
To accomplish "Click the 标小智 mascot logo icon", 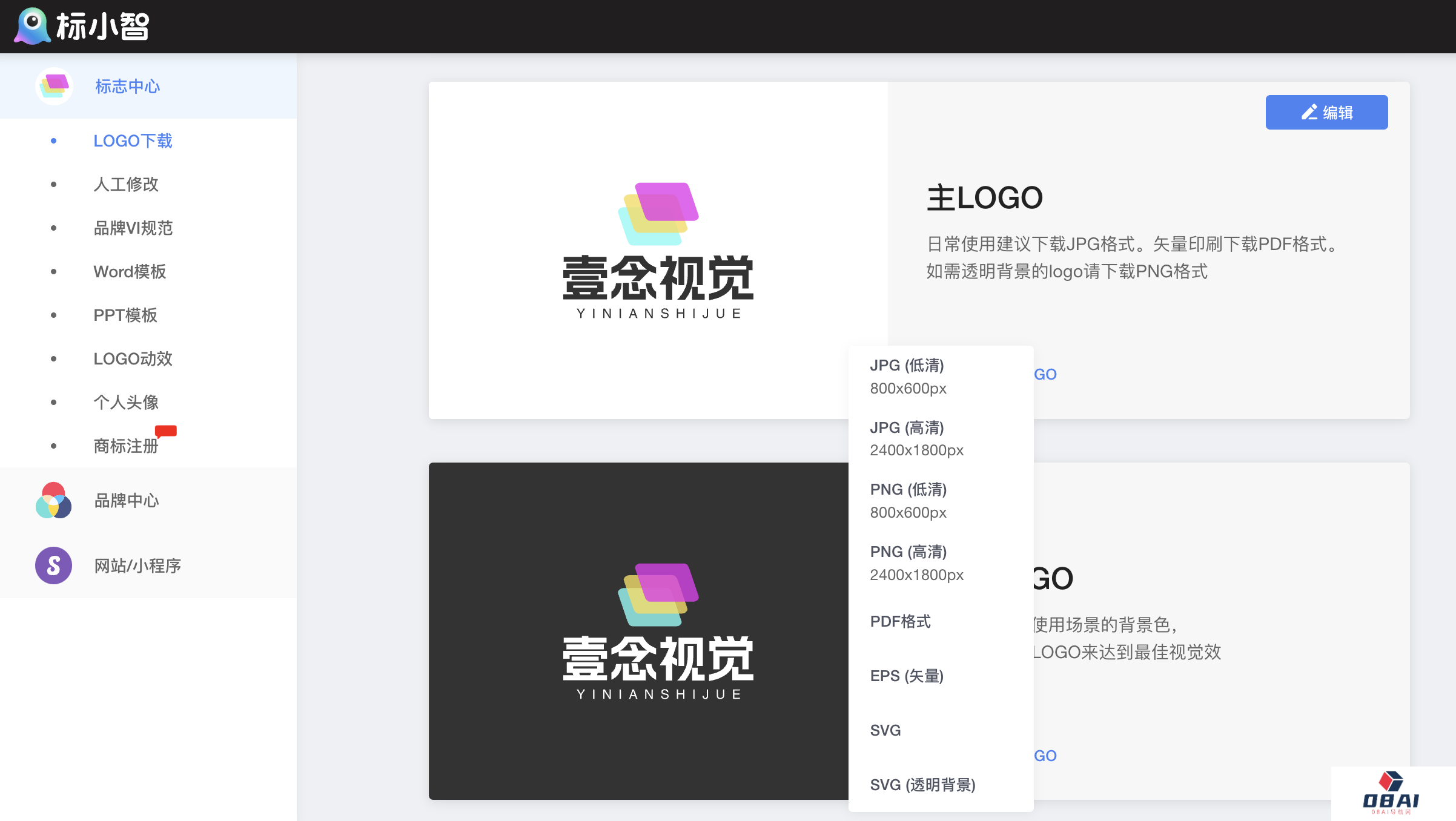I will click(x=31, y=26).
